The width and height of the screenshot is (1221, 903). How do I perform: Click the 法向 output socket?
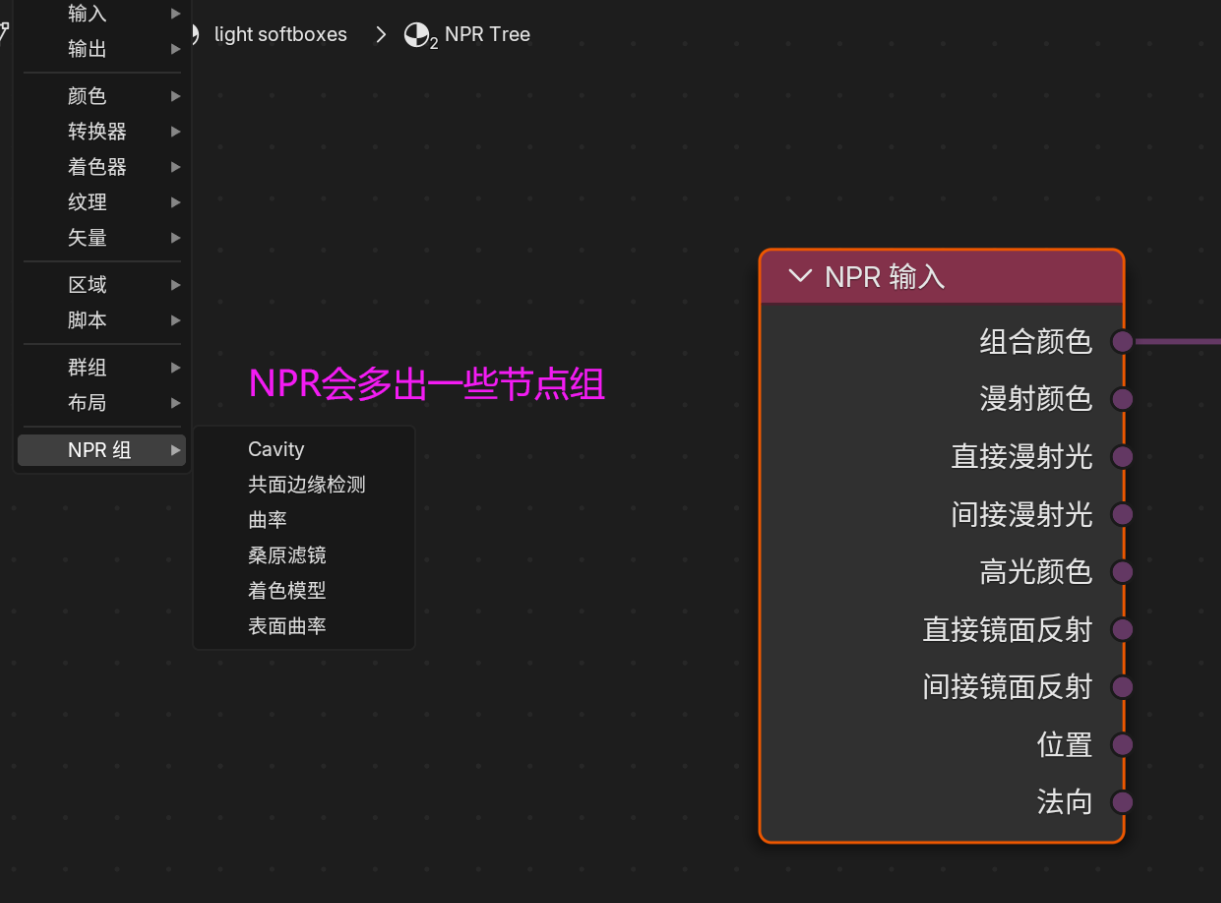(1122, 802)
